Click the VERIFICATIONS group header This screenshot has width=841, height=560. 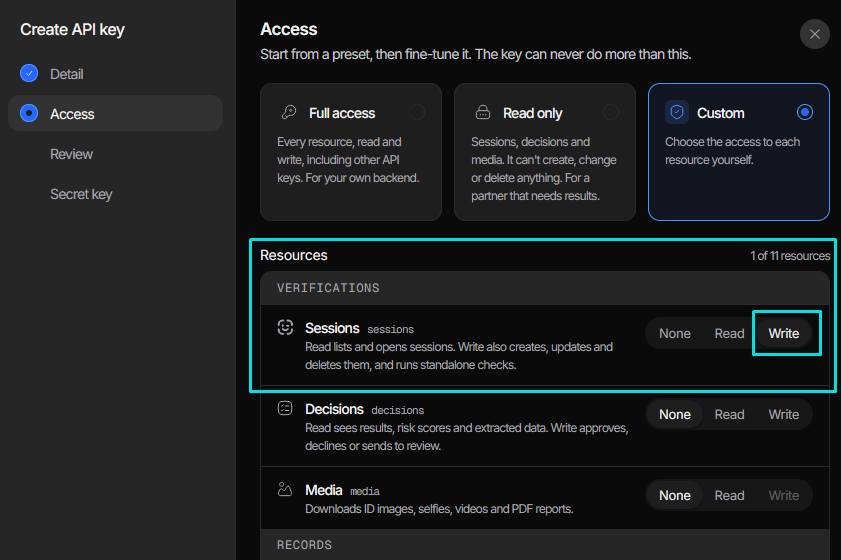[x=544, y=288]
